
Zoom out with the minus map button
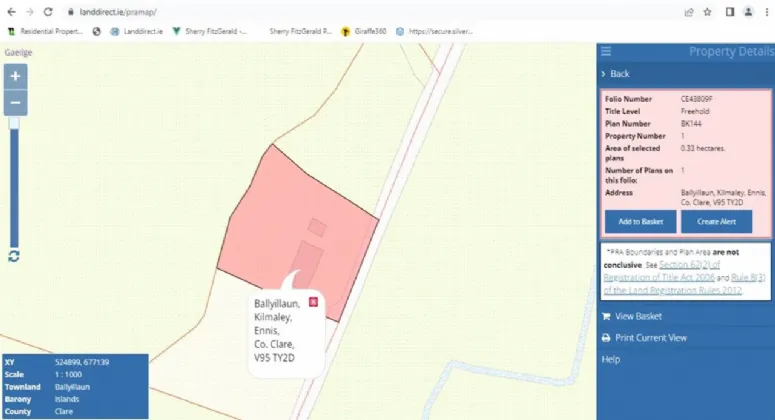pos(15,102)
